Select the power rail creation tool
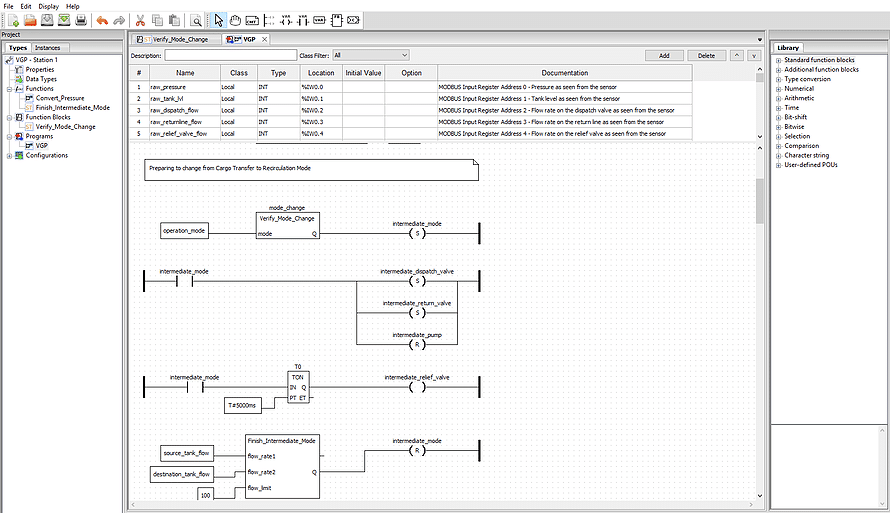 click(x=269, y=20)
